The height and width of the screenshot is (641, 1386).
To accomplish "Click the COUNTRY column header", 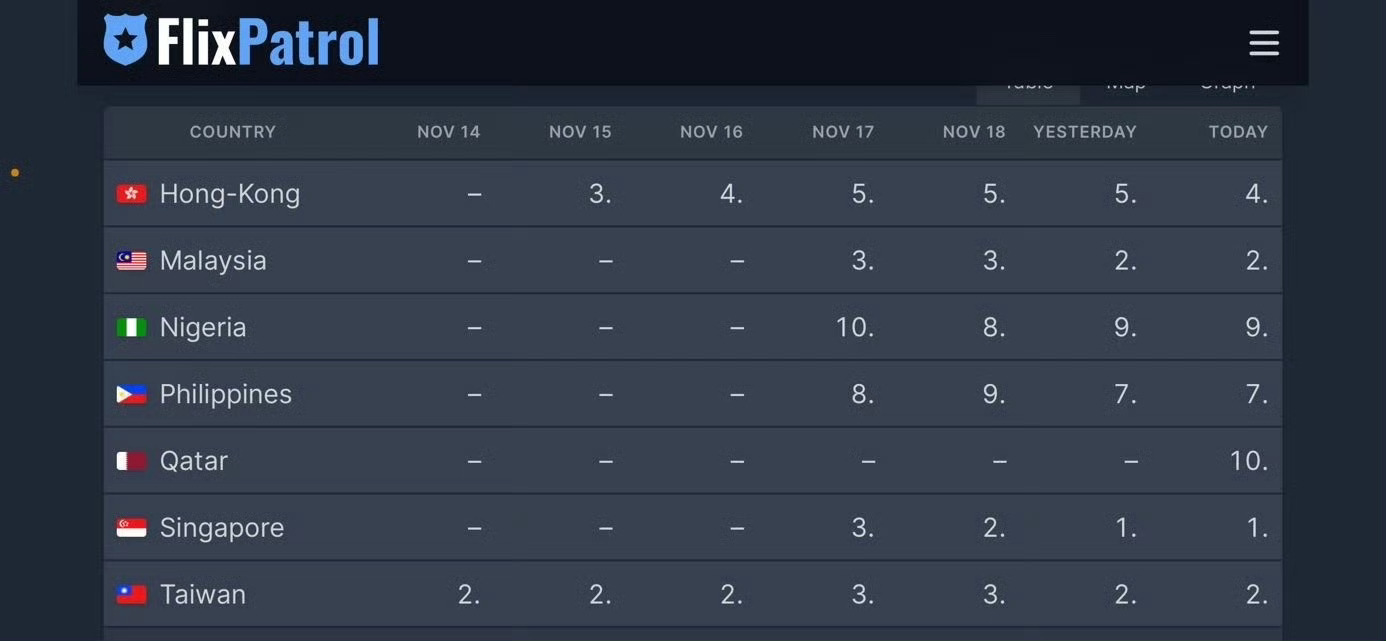I will coord(233,132).
